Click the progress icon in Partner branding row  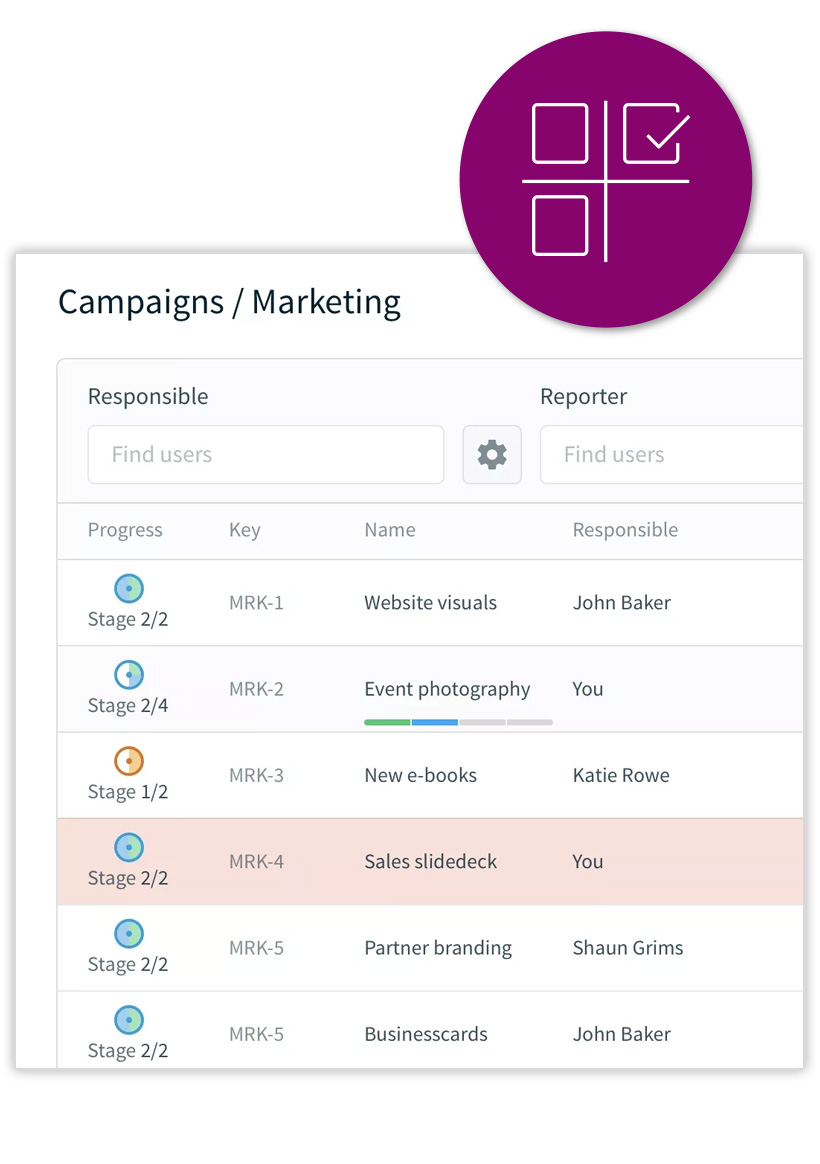pos(129,934)
